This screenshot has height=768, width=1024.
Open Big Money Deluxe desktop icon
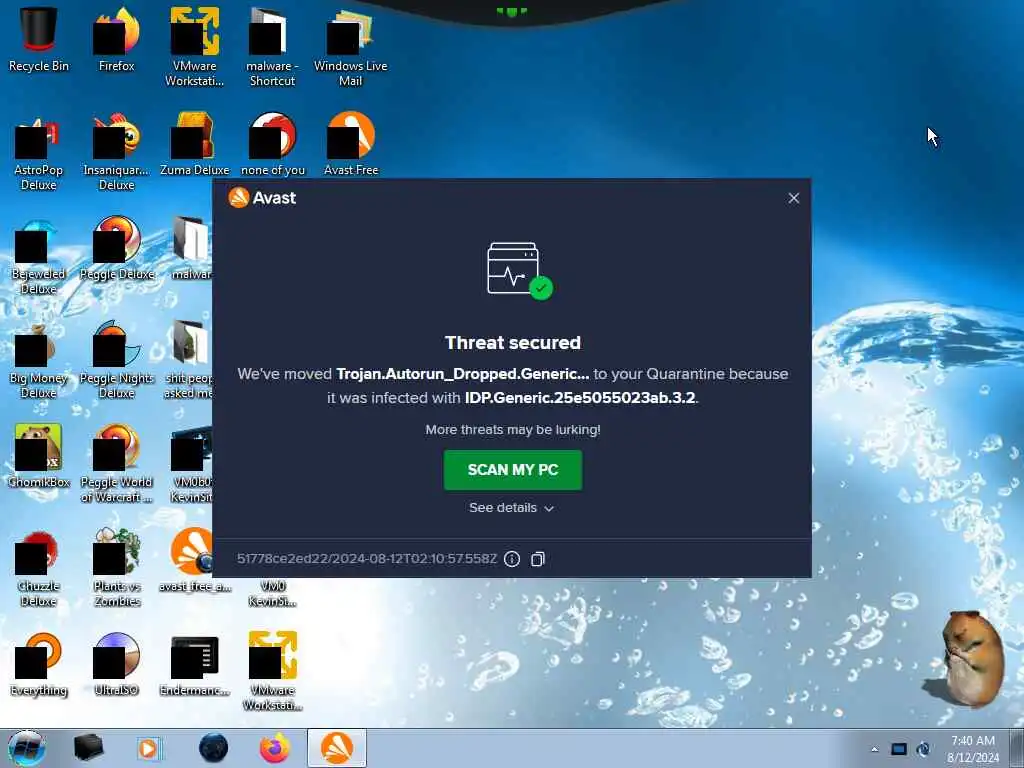point(39,359)
